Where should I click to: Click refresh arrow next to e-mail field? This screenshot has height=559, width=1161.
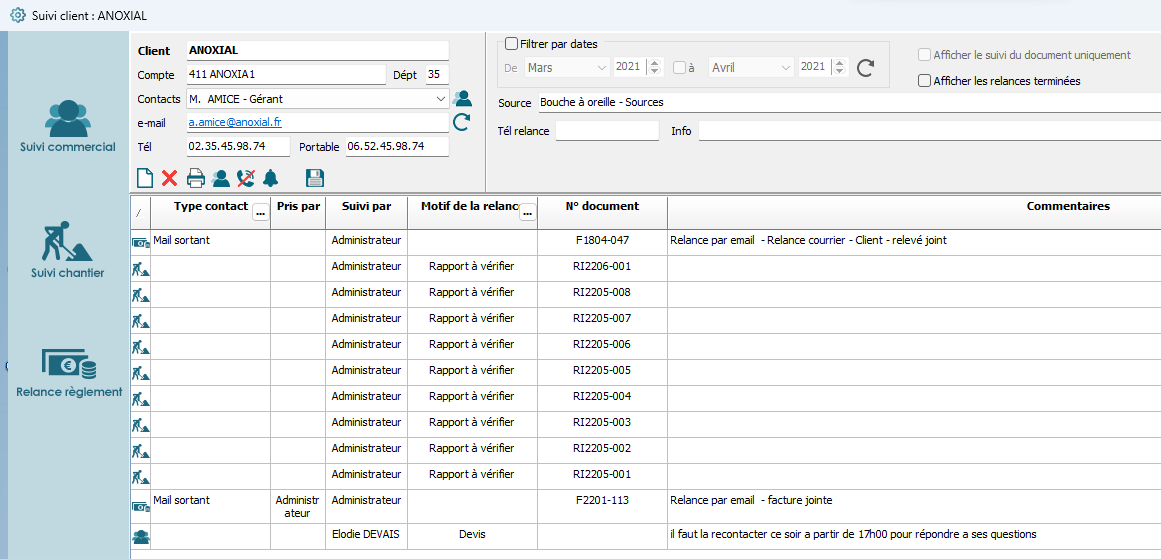click(462, 122)
